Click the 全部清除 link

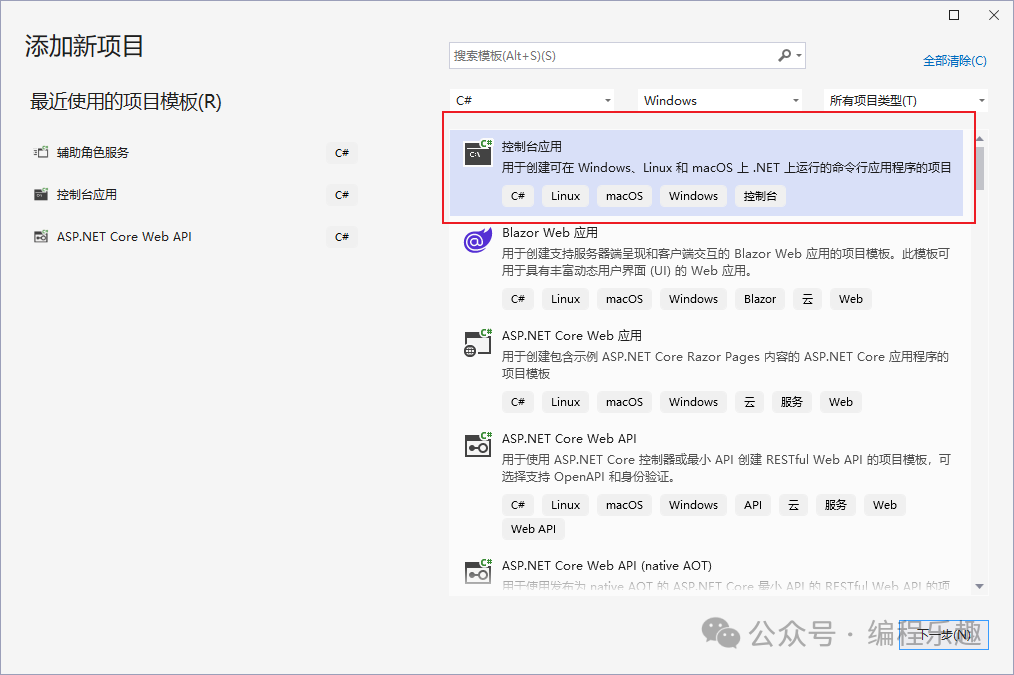coord(955,61)
